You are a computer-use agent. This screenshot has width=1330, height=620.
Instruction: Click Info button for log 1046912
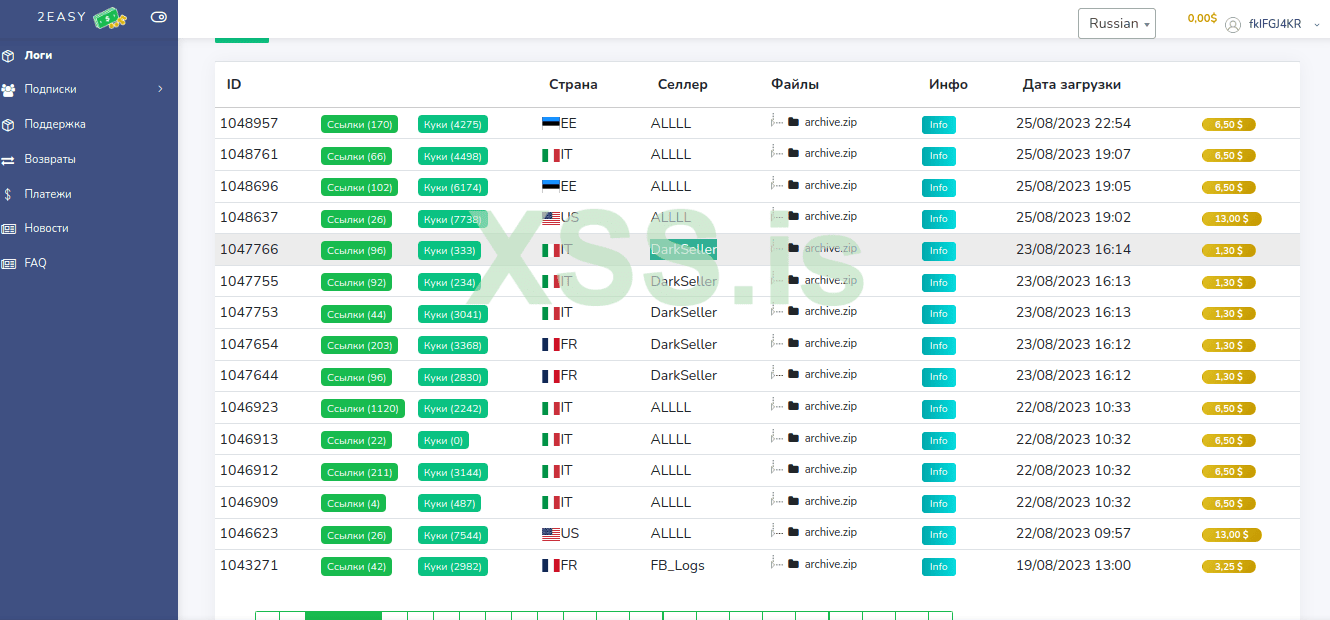pyautogui.click(x=938, y=472)
